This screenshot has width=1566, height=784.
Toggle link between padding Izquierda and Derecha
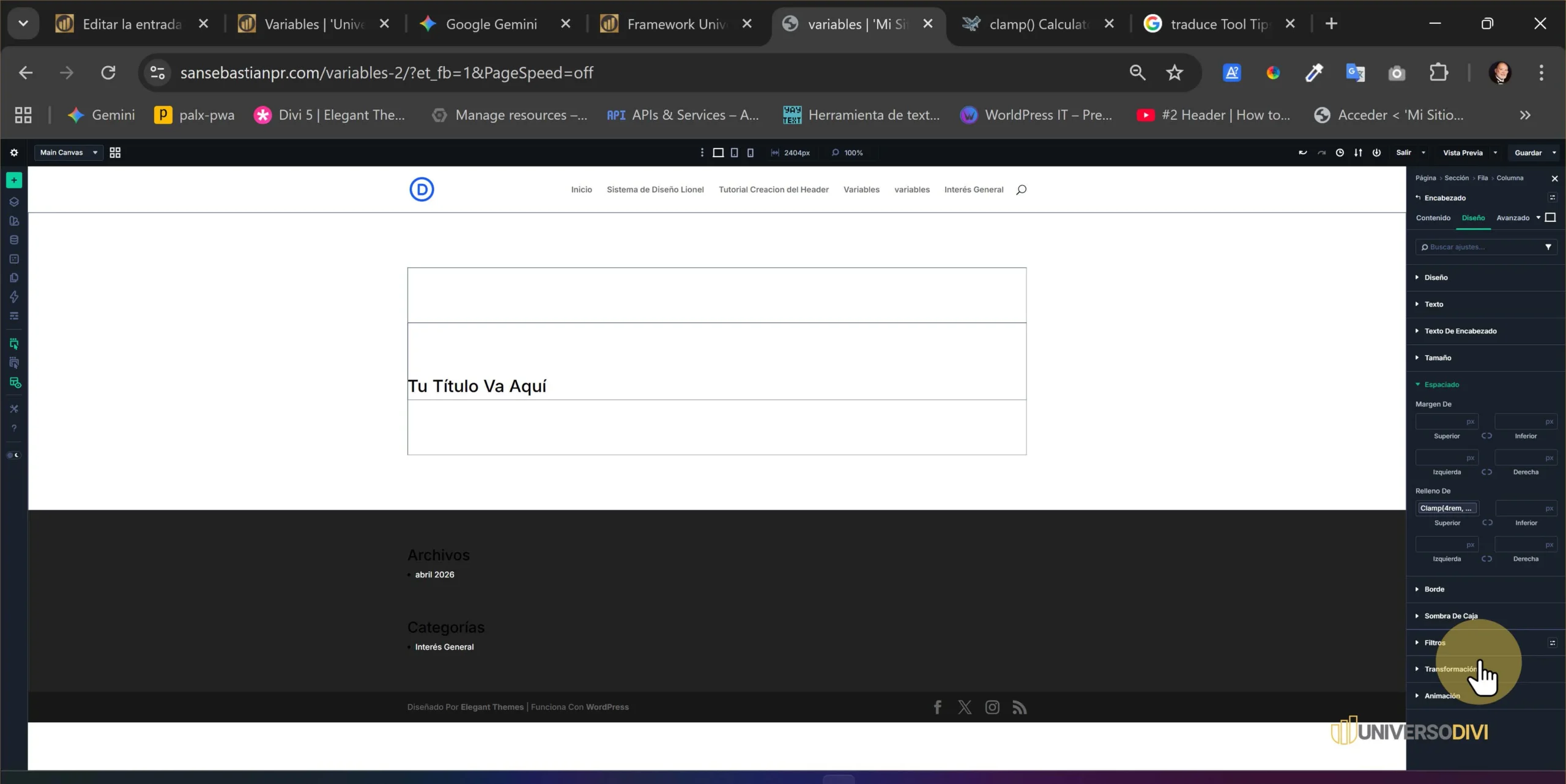(x=1486, y=559)
